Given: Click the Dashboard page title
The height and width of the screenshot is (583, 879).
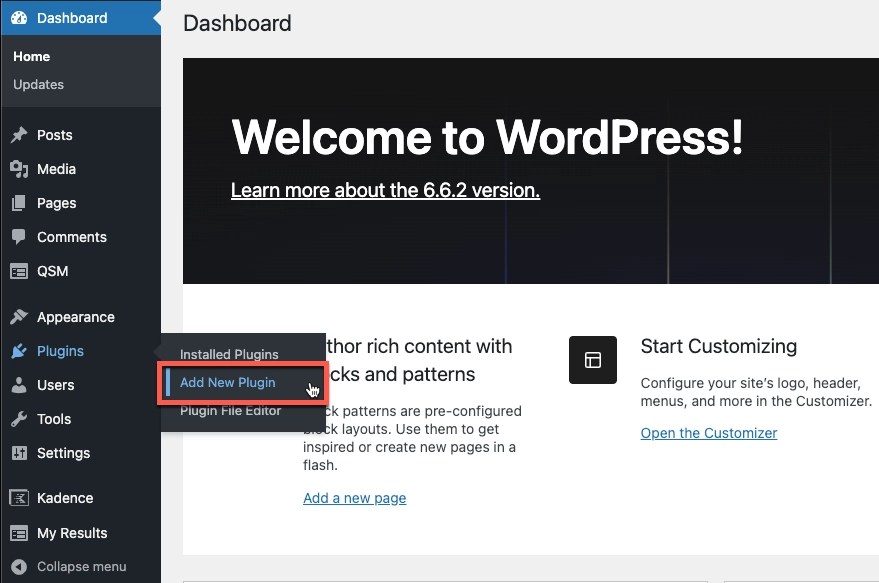Looking at the screenshot, I should coord(237,24).
